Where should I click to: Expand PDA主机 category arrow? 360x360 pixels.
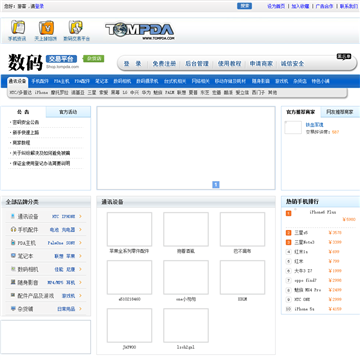tap(80, 243)
